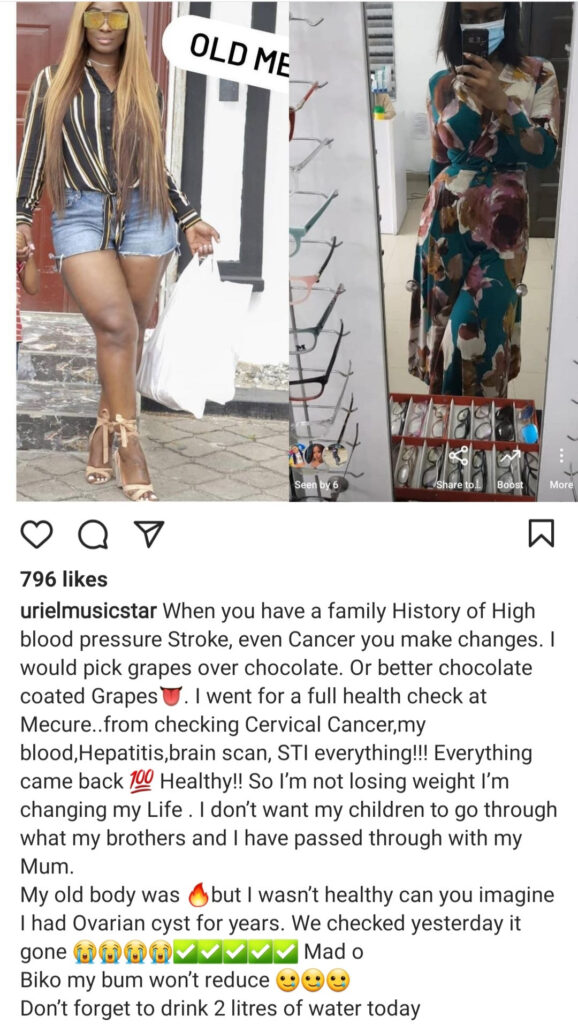Click the drink 2 litres caption line
The image size is (578, 1024).
coord(220,1008)
